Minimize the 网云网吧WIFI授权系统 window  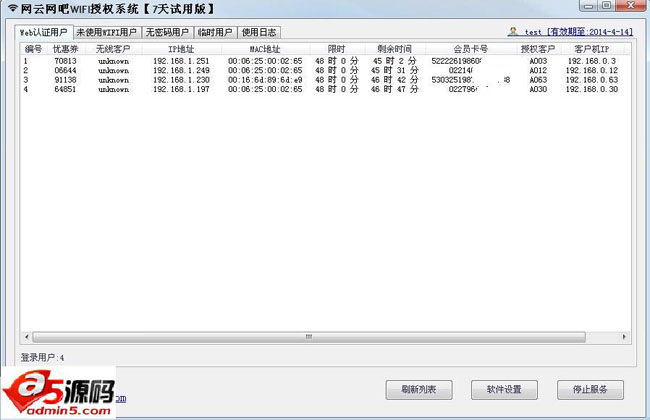point(589,5)
